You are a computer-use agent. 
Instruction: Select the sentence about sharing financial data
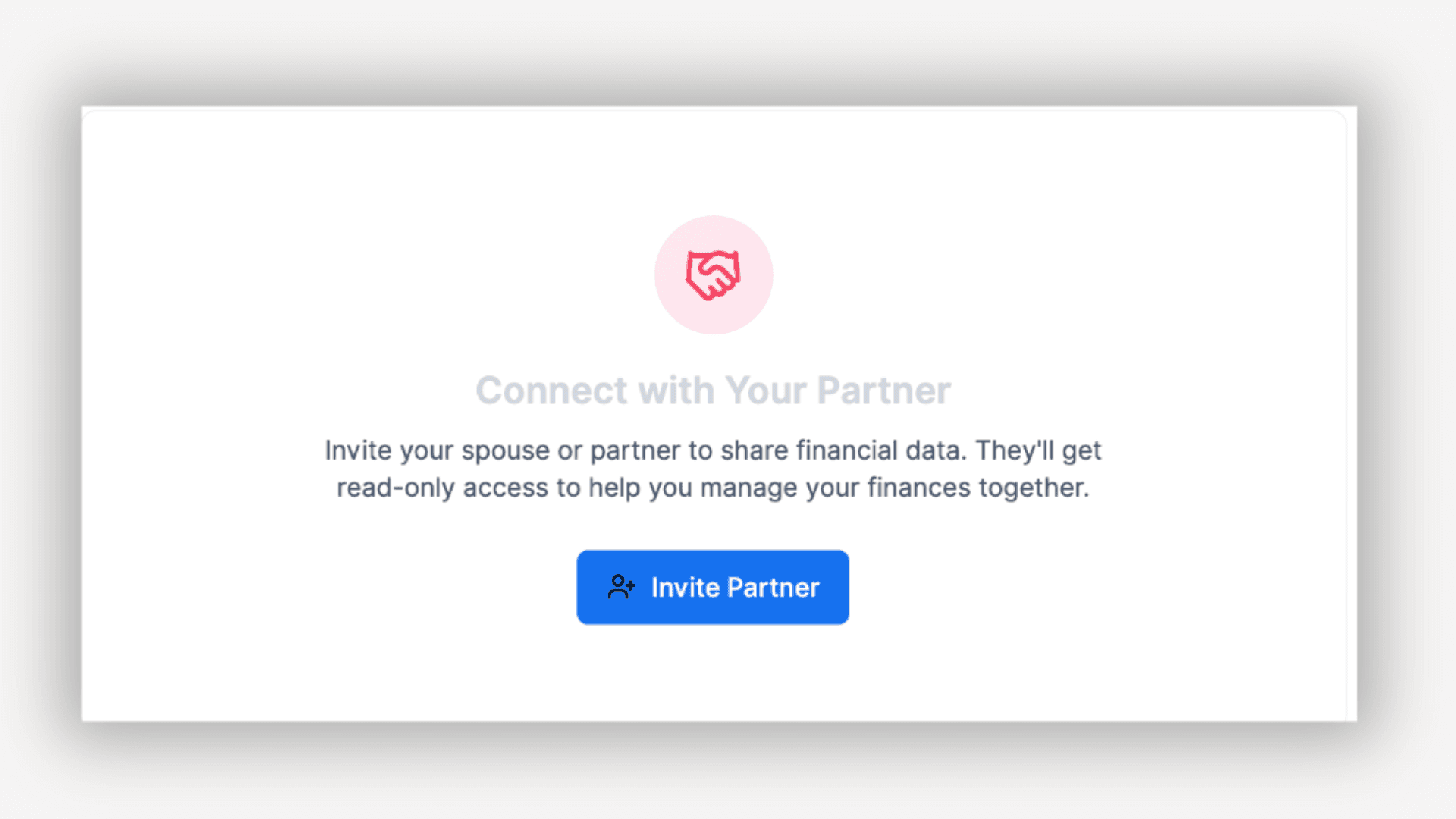[x=713, y=449]
